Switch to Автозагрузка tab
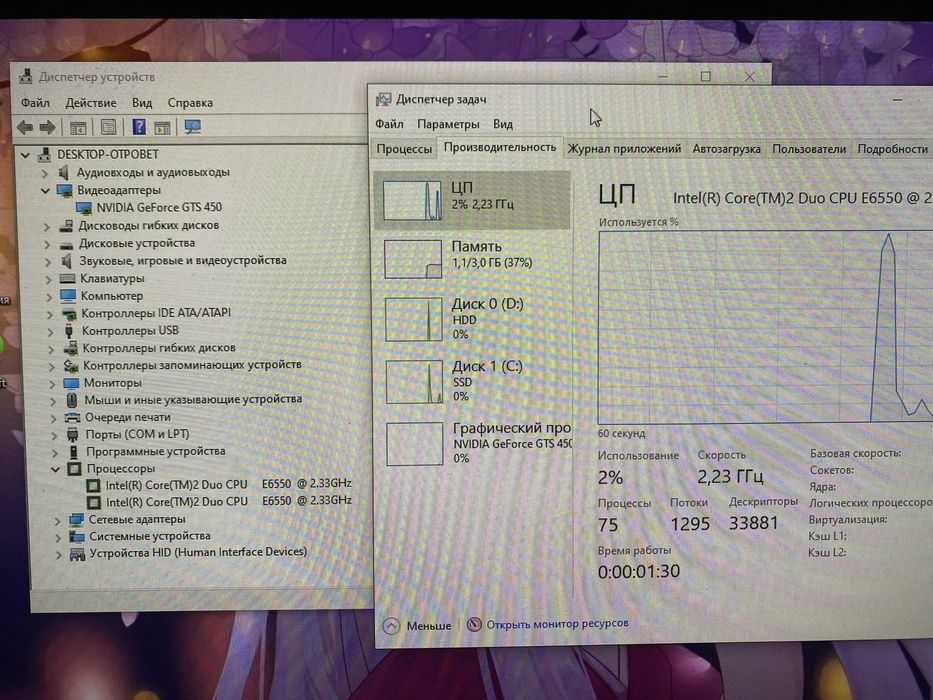 pyautogui.click(x=726, y=149)
